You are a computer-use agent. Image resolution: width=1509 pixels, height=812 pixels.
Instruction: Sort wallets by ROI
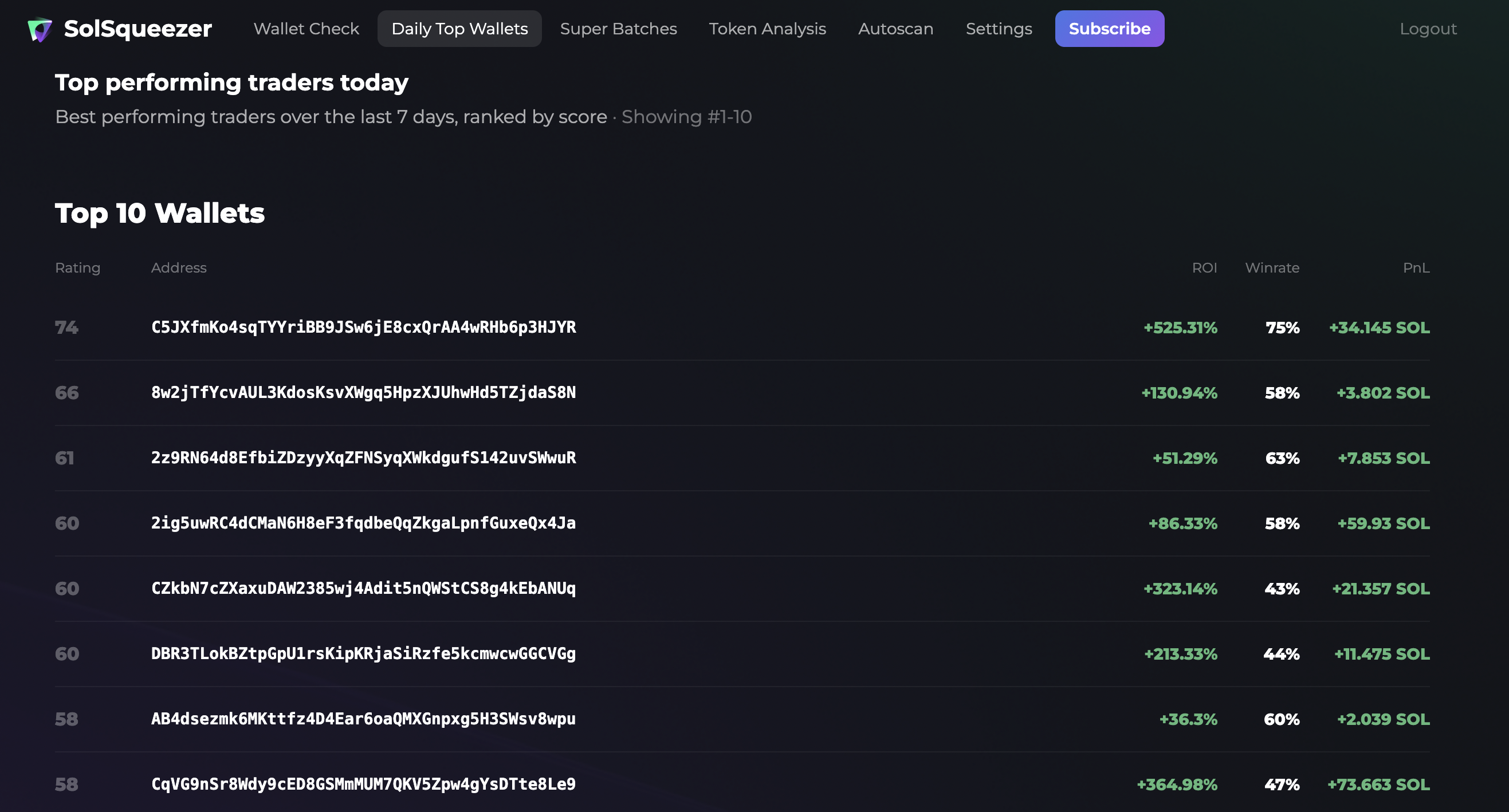pyautogui.click(x=1204, y=267)
